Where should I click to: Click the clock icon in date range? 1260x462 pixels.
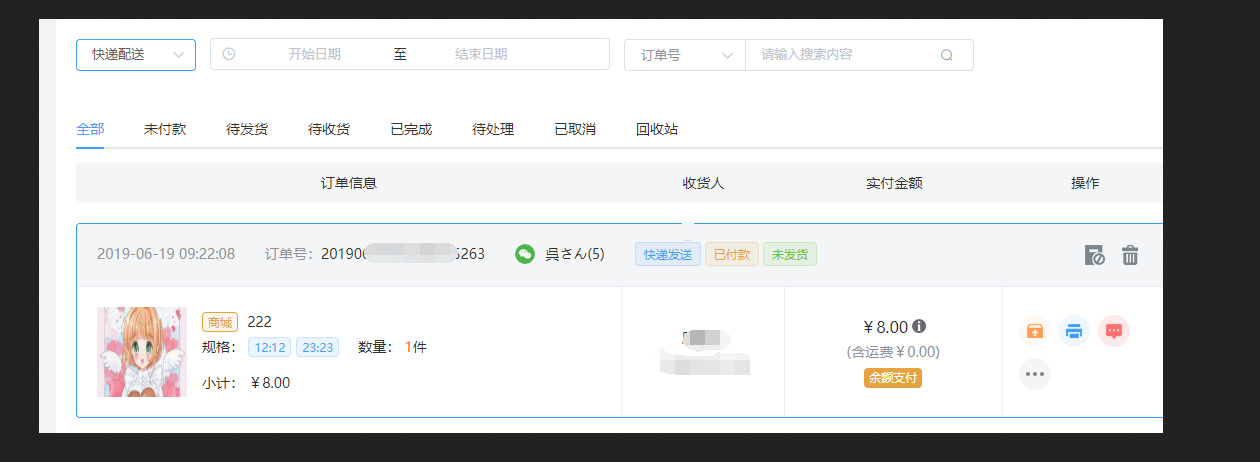click(x=229, y=55)
